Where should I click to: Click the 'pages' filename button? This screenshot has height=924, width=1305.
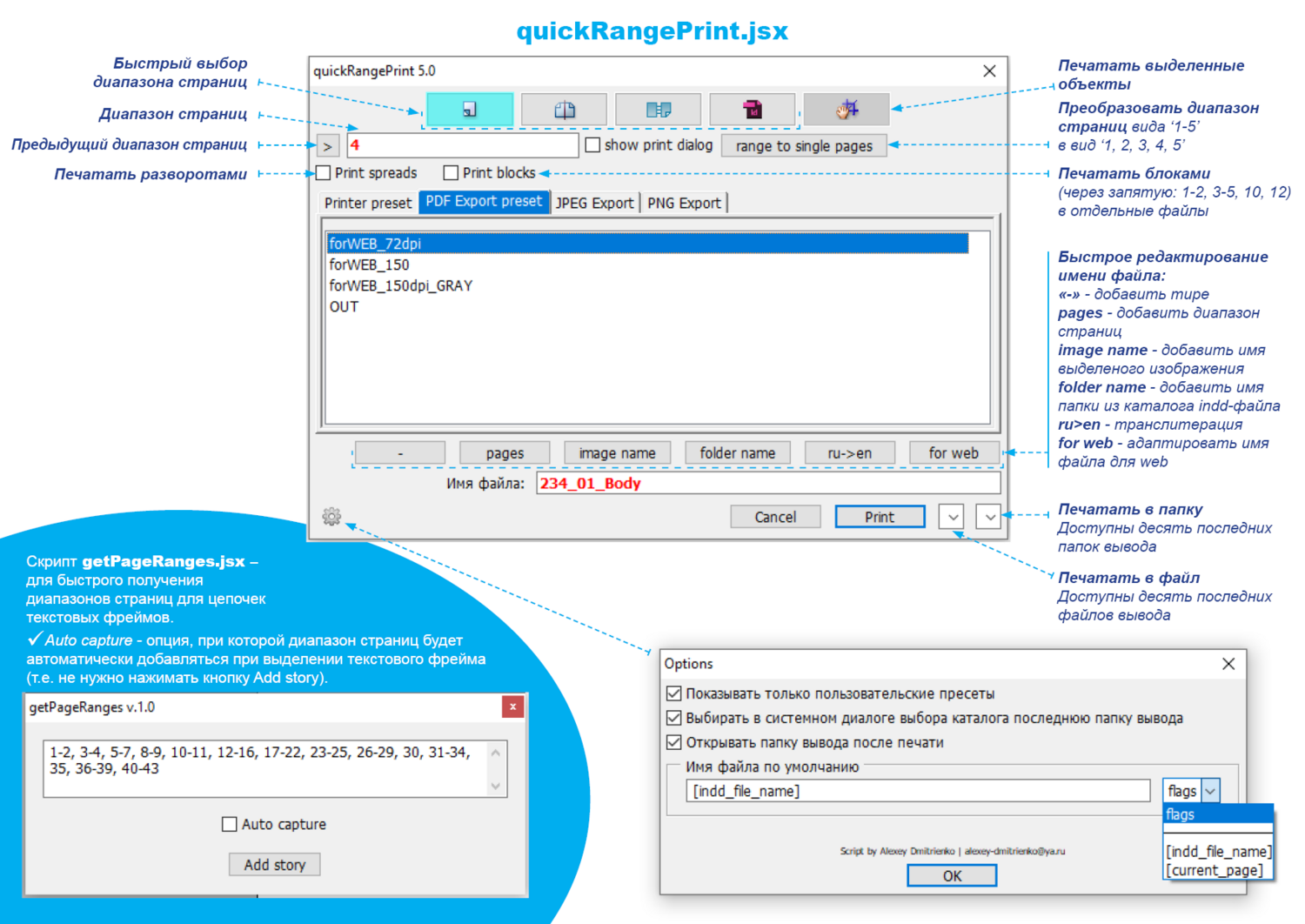pos(505,453)
